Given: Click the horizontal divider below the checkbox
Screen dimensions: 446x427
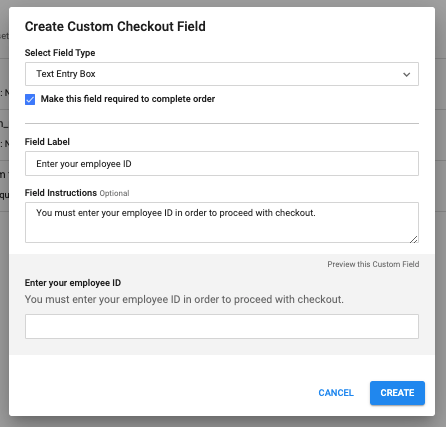Looking at the screenshot, I should pos(222,123).
